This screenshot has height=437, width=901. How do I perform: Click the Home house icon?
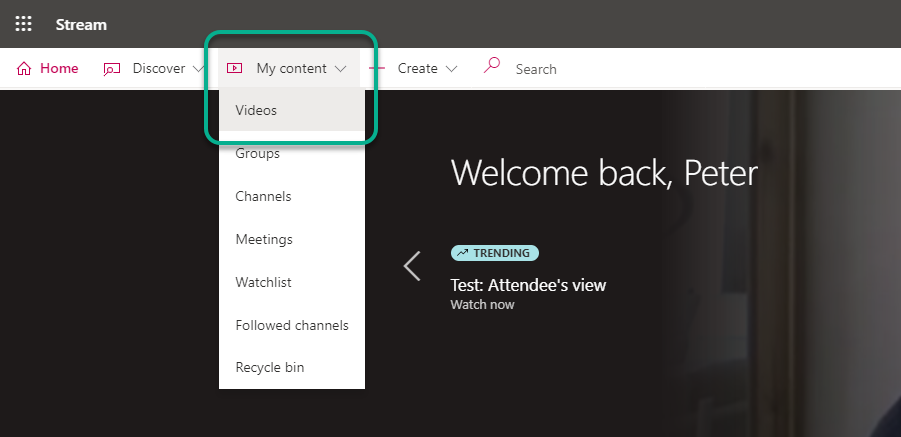(24, 69)
